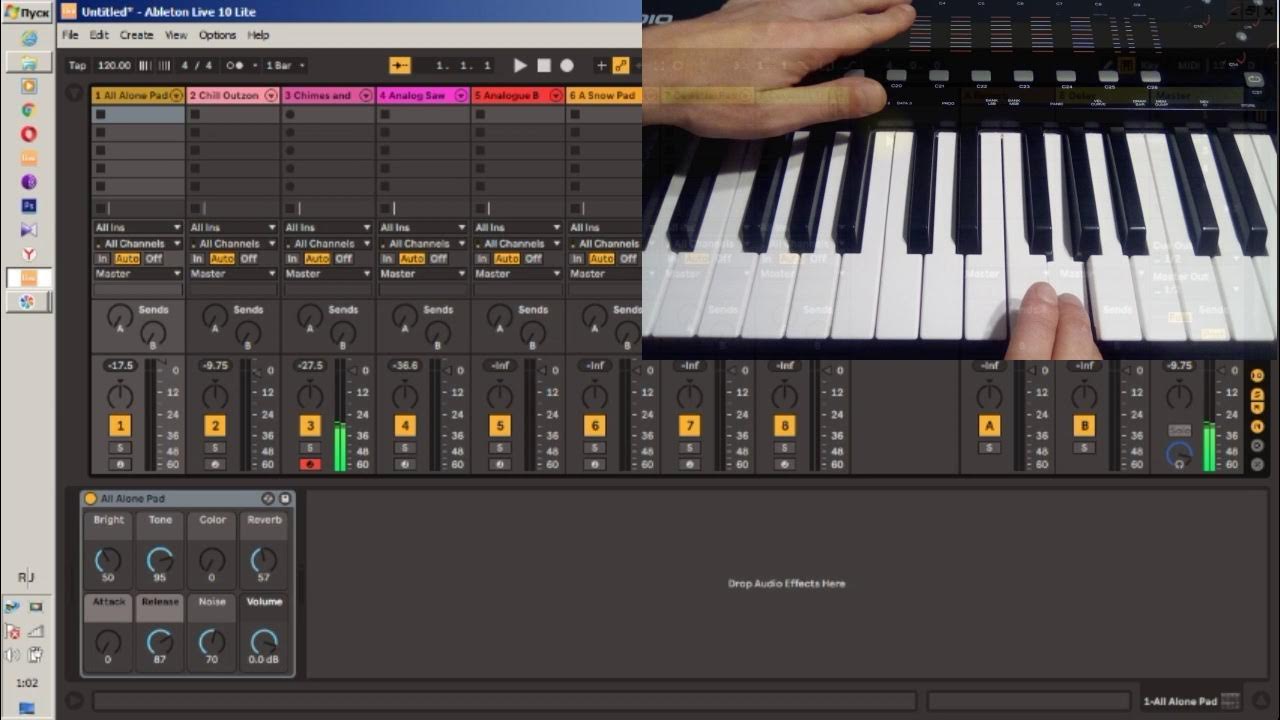The image size is (1280, 720).
Task: Click the Release macro knob
Action: [x=160, y=642]
